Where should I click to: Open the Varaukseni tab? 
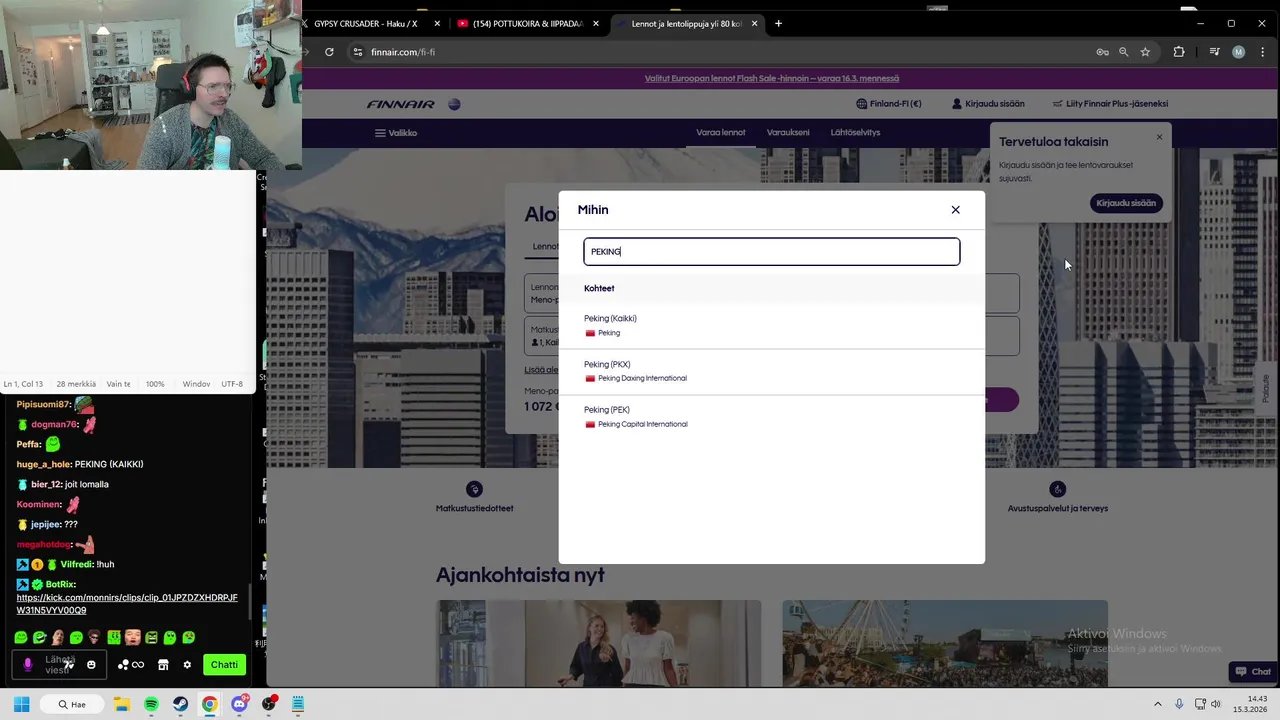tap(788, 132)
